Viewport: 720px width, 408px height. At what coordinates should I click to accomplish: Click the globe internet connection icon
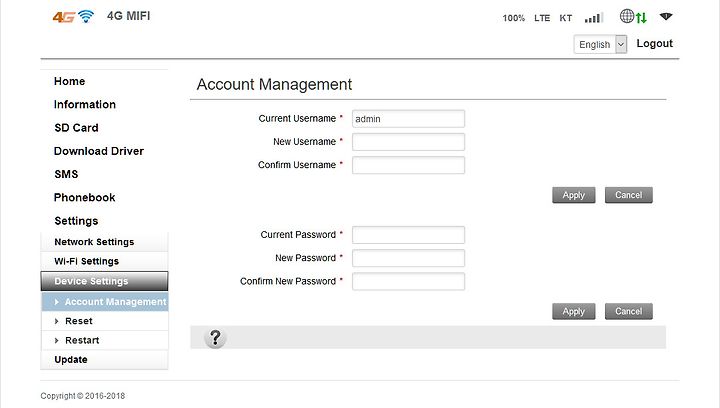tap(626, 16)
